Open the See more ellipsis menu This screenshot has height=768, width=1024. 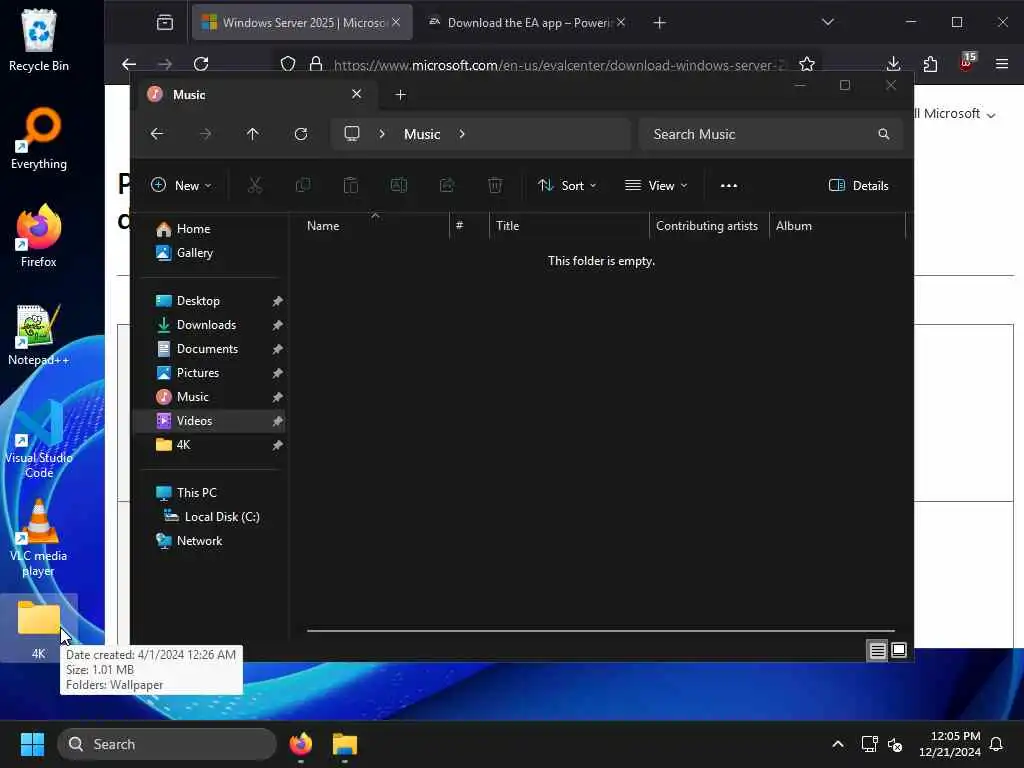[x=729, y=185]
